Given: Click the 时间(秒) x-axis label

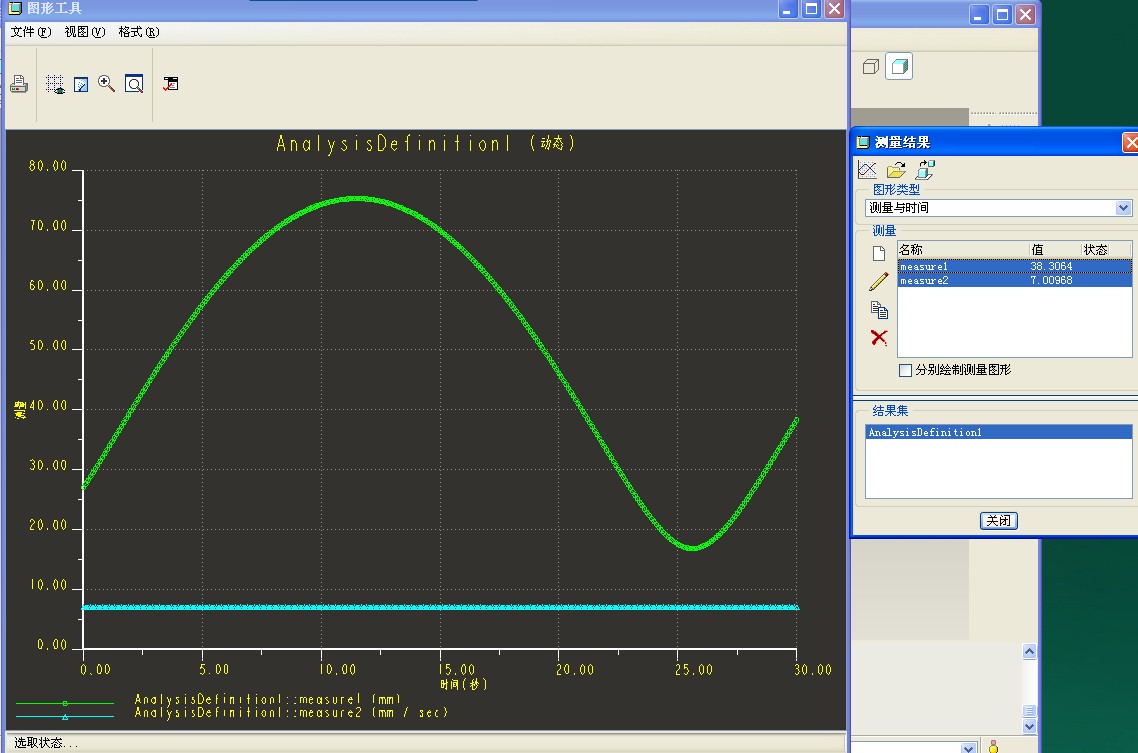Looking at the screenshot, I should tap(463, 684).
